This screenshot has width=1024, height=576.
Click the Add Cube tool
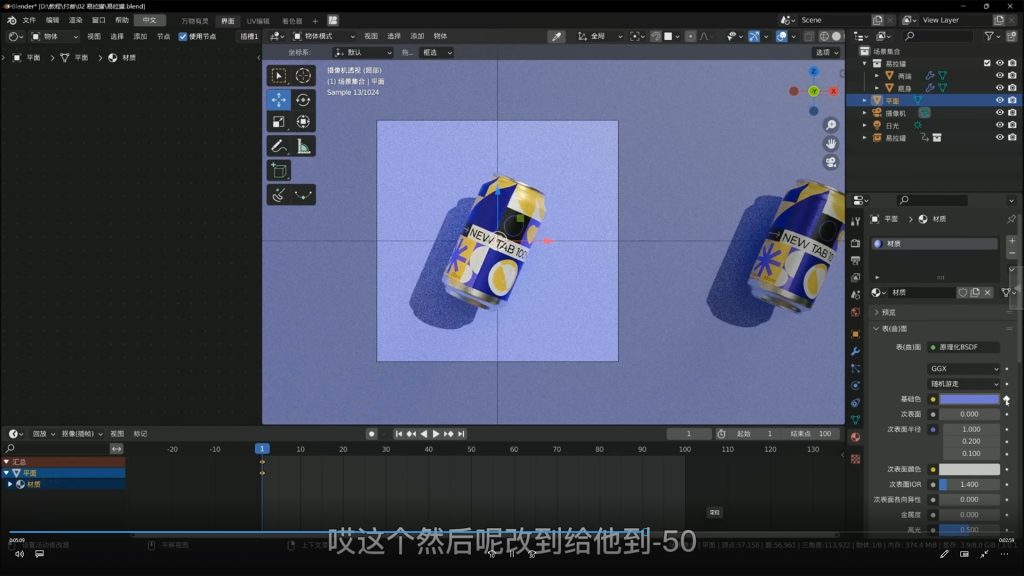[x=279, y=171]
